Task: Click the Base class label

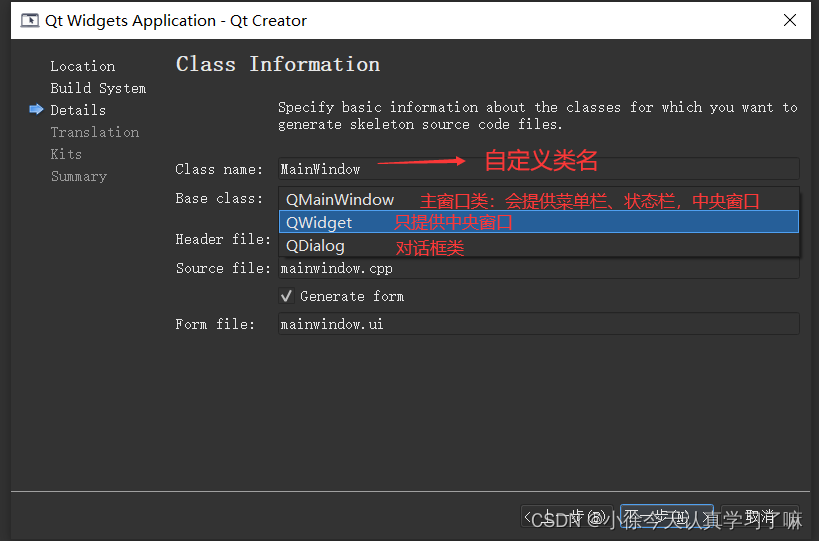Action: [x=219, y=198]
